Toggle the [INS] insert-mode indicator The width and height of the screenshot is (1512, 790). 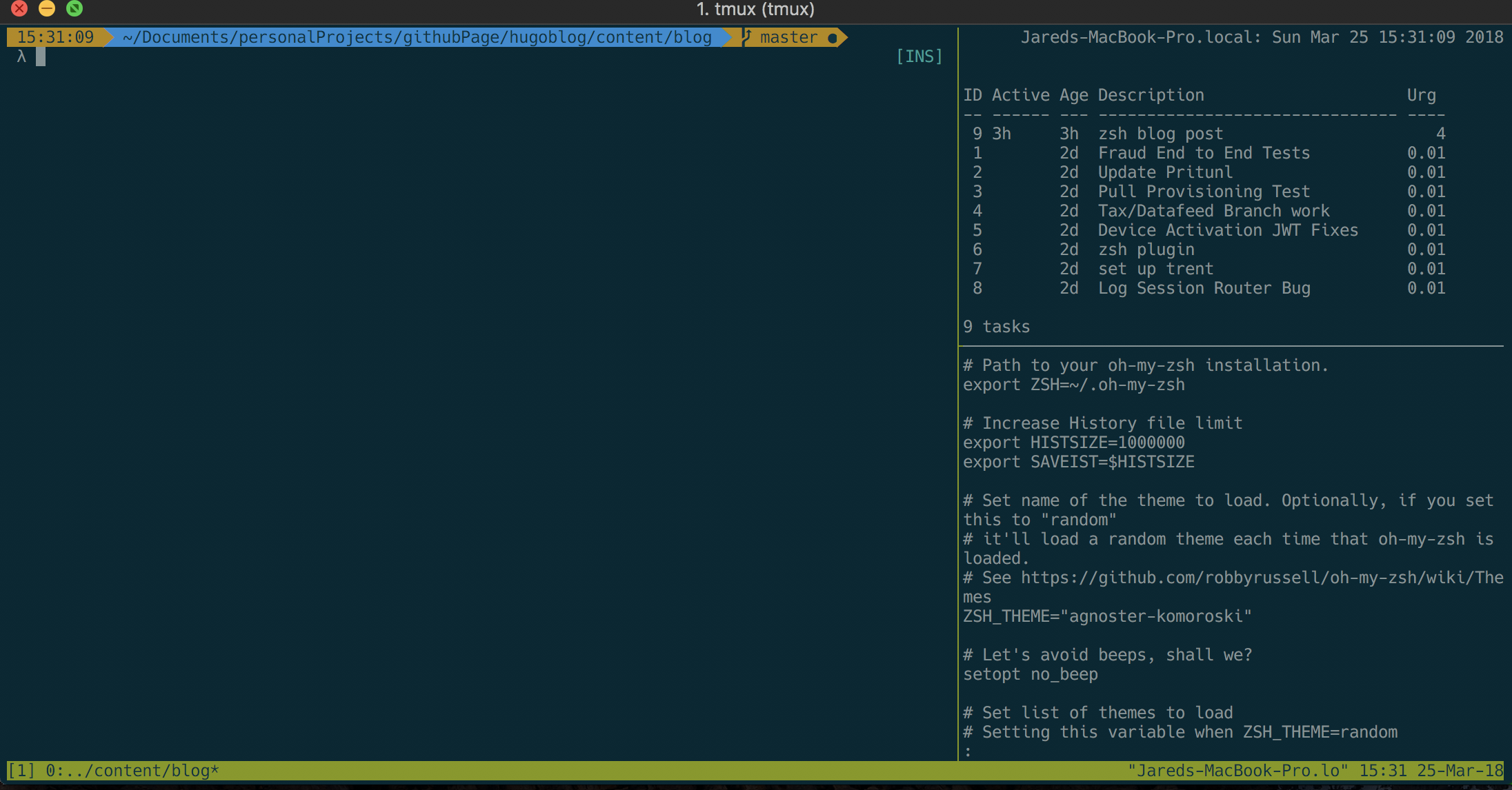coord(919,56)
